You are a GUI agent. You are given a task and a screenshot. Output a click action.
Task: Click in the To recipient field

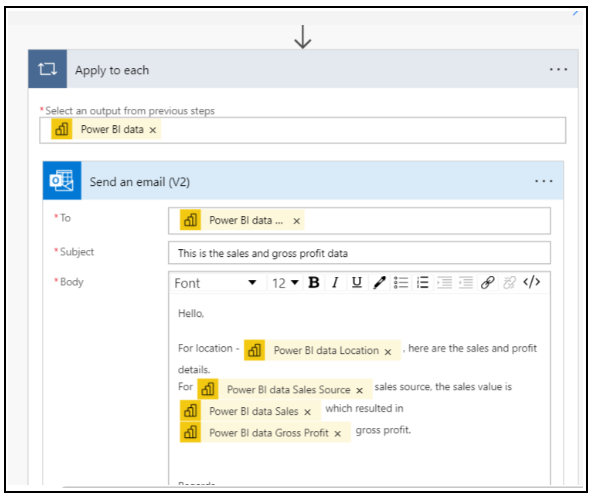tap(359, 221)
